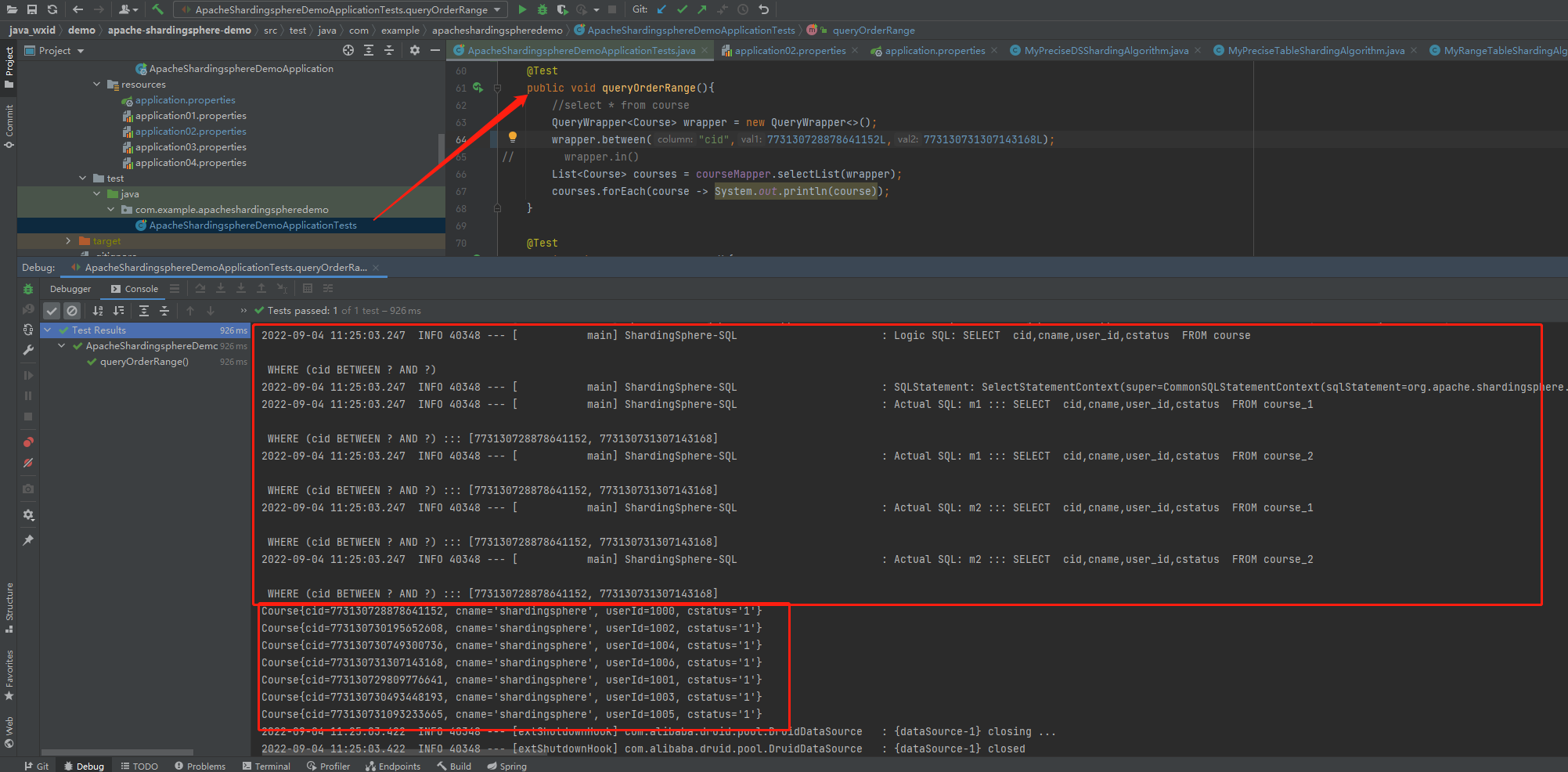
Task: Toggle fold marker at line 61 gutter
Action: (497, 88)
